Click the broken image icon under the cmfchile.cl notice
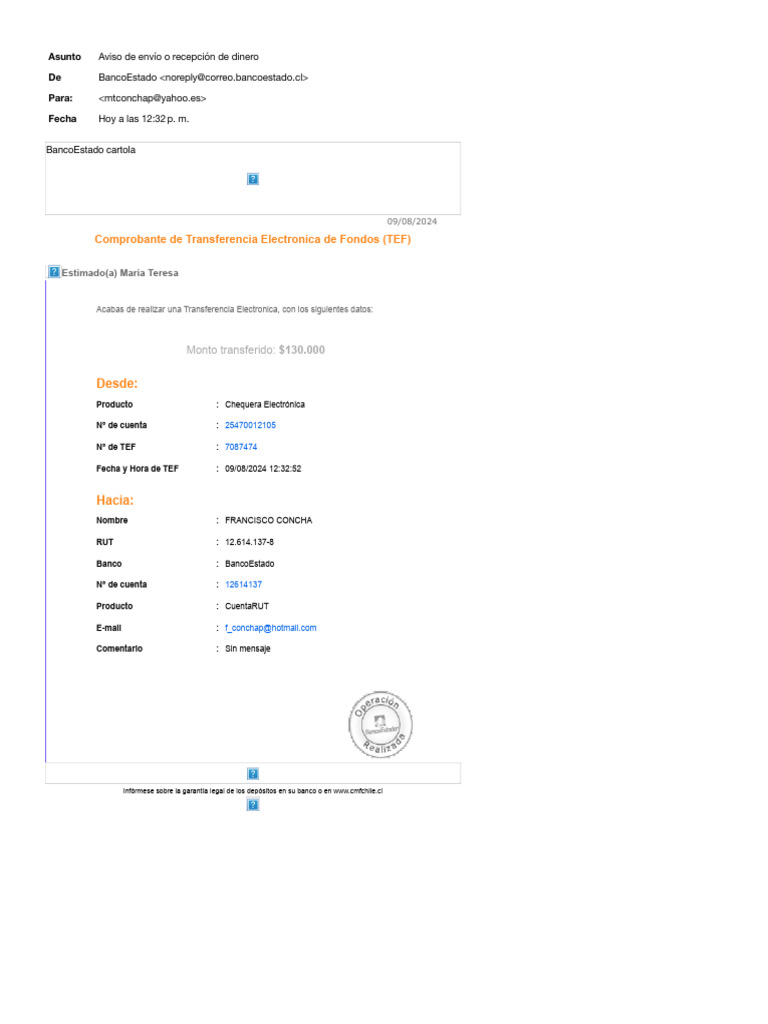 pyautogui.click(x=253, y=805)
